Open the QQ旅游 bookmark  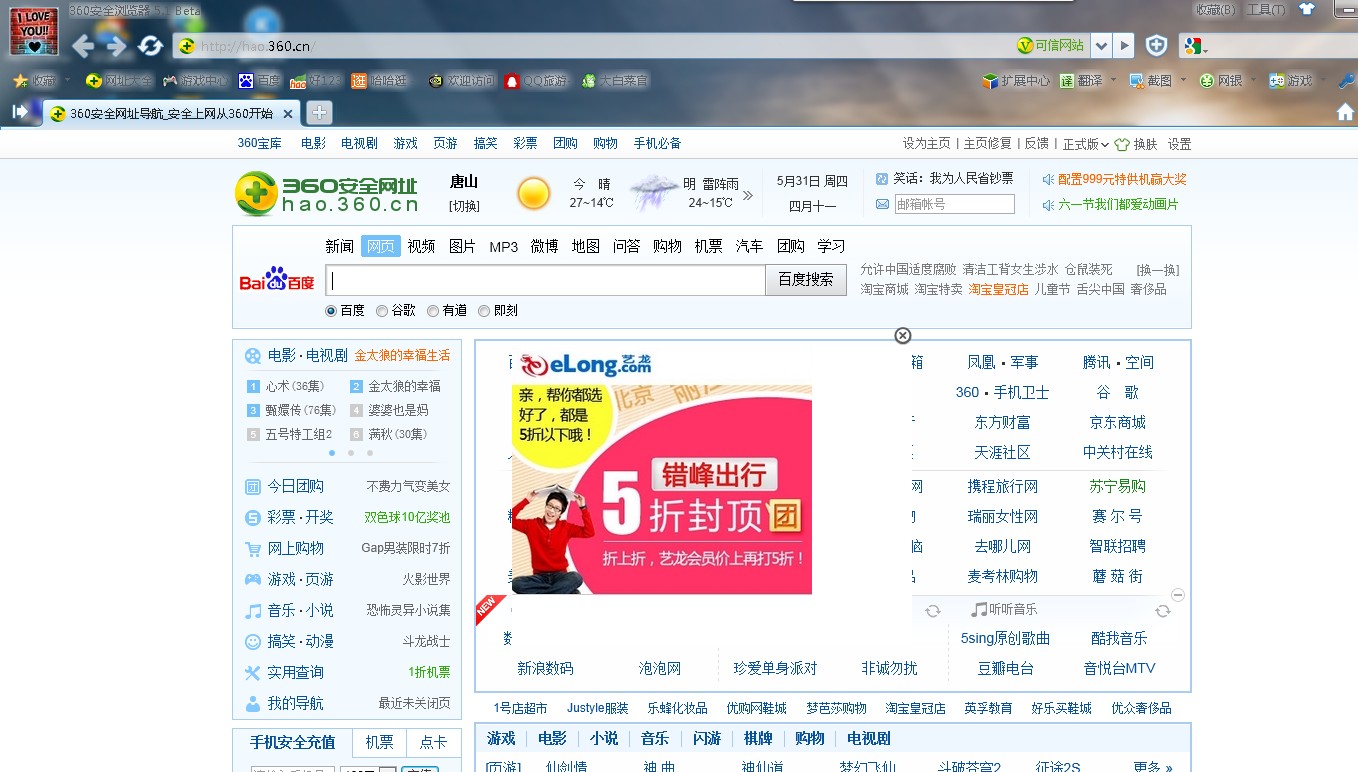[535, 81]
